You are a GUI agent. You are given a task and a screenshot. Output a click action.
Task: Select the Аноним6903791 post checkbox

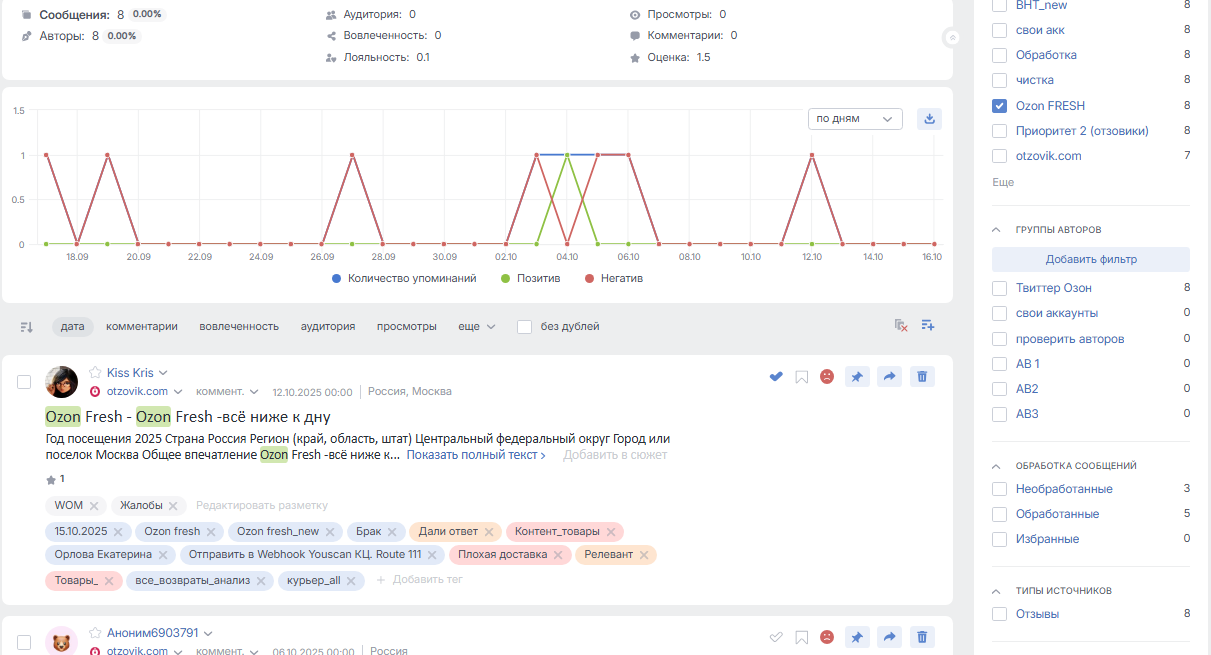pyautogui.click(x=24, y=642)
